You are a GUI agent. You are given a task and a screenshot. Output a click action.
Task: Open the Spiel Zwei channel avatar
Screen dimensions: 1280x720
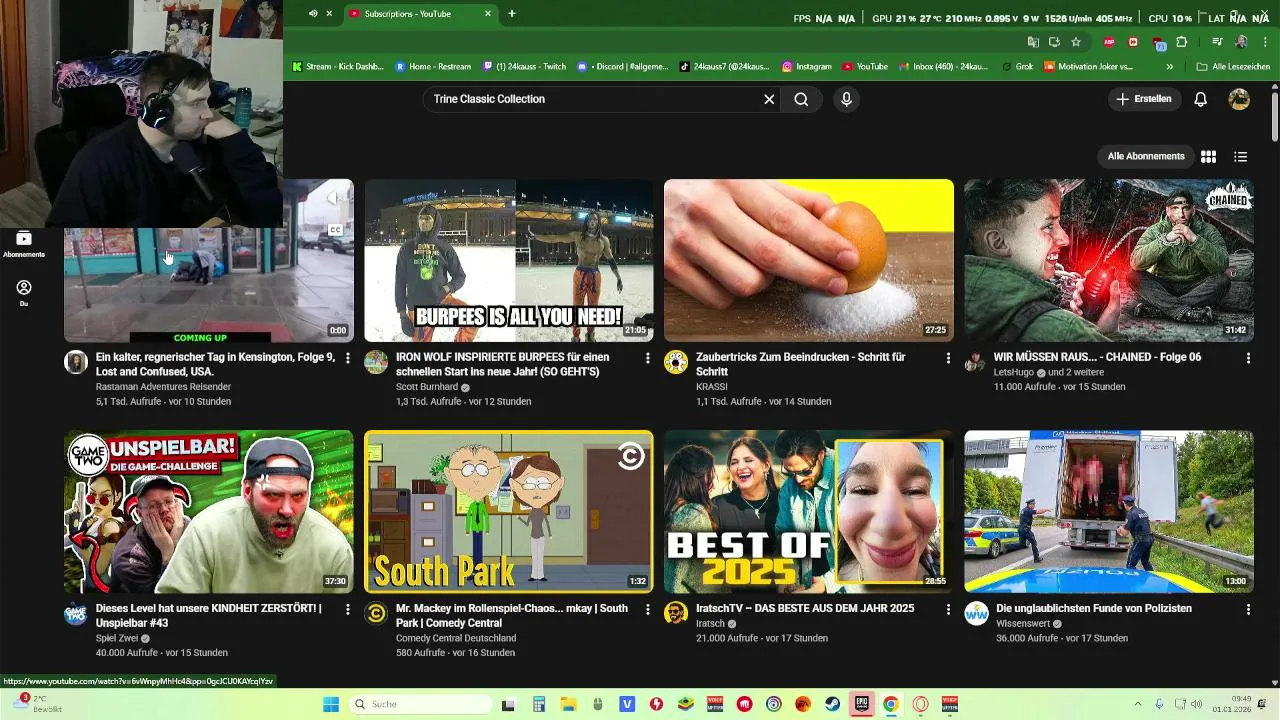76,613
